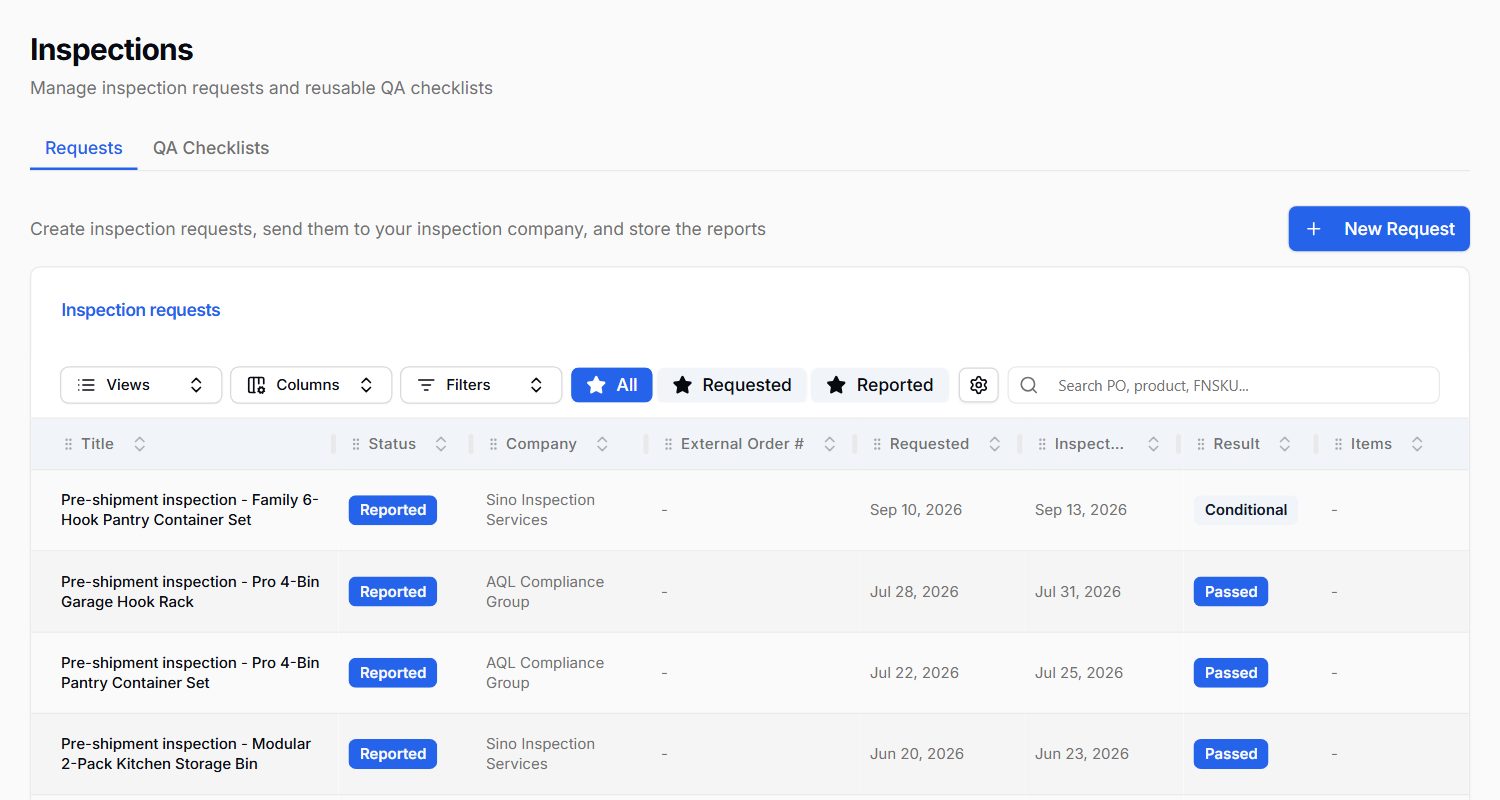Sort by Inspect... column arrows
1500x800 pixels.
click(x=1153, y=444)
